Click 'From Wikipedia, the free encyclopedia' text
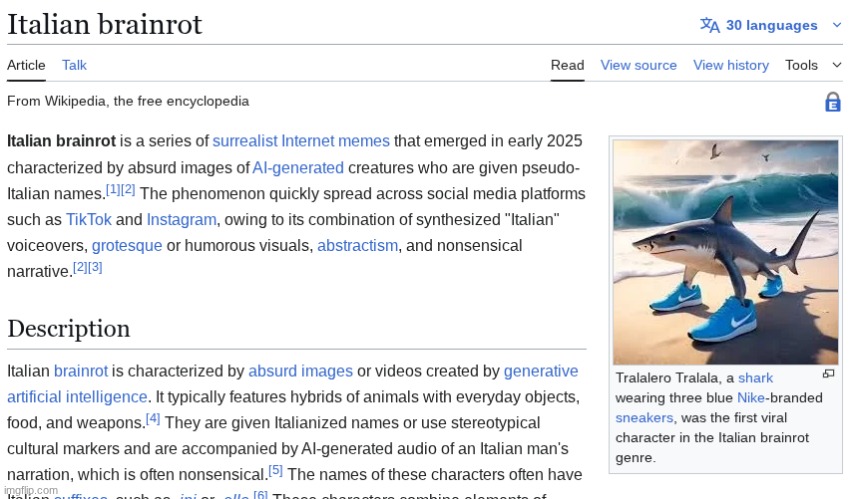Screen dimensions: 861x499 [x=128, y=101]
